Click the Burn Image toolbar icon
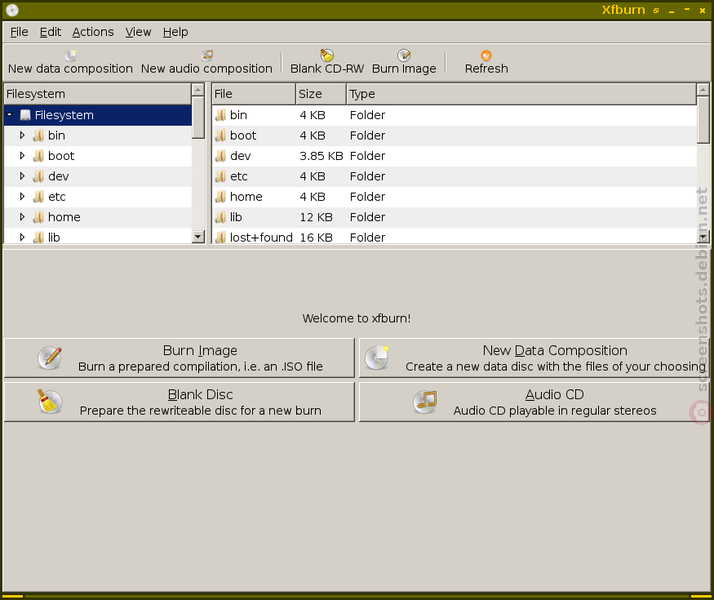 point(404,55)
